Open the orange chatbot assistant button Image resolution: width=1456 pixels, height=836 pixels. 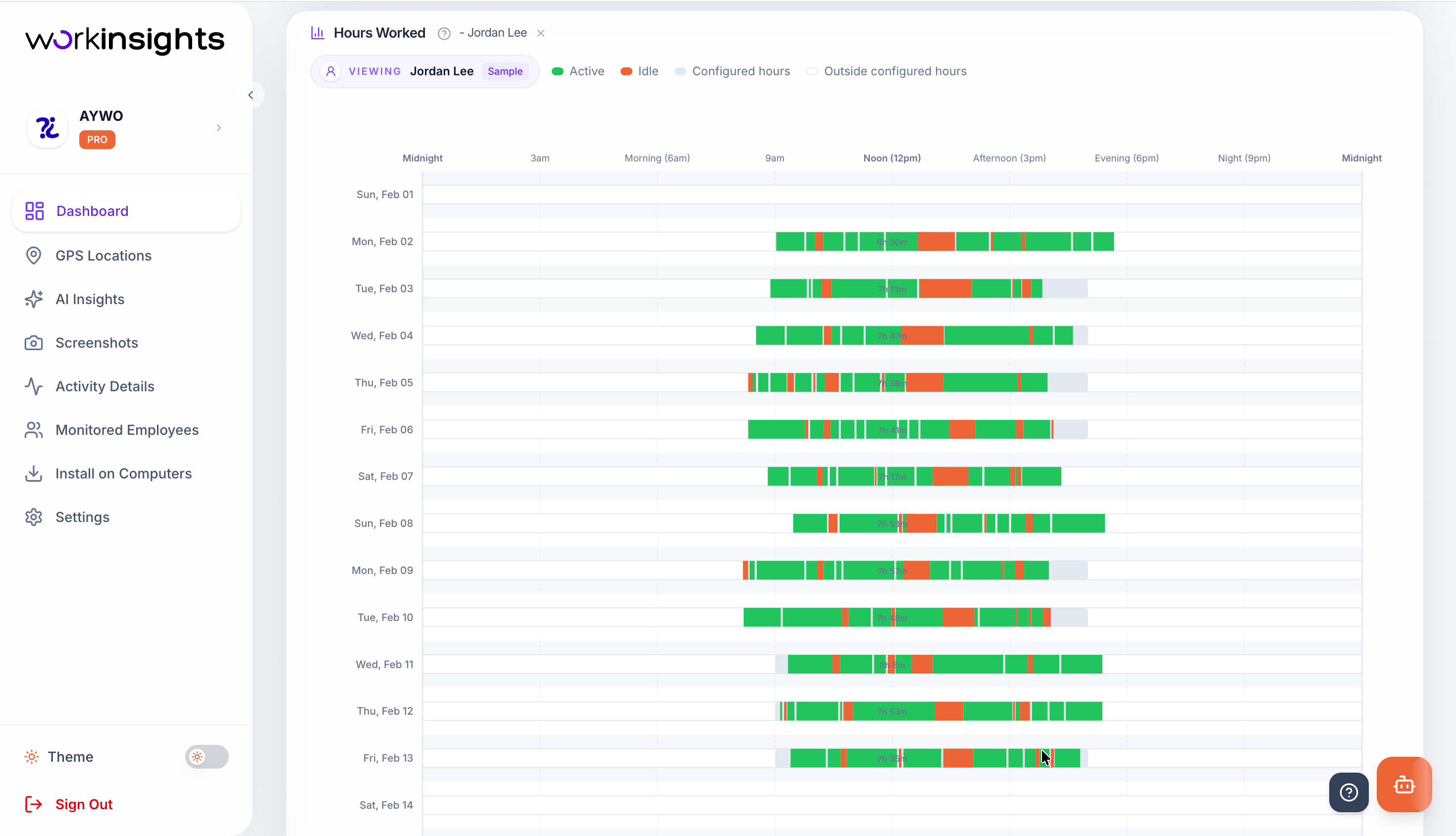[x=1404, y=784]
